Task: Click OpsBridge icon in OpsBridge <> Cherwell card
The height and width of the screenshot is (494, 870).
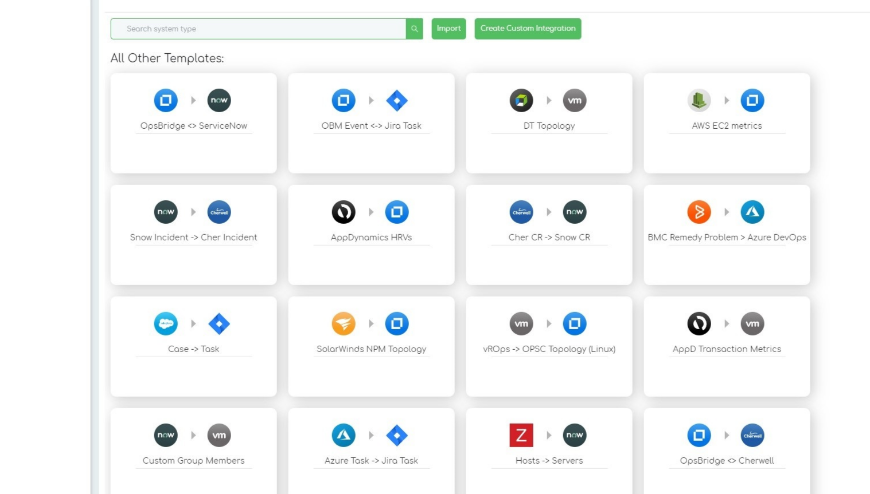Action: click(x=699, y=435)
